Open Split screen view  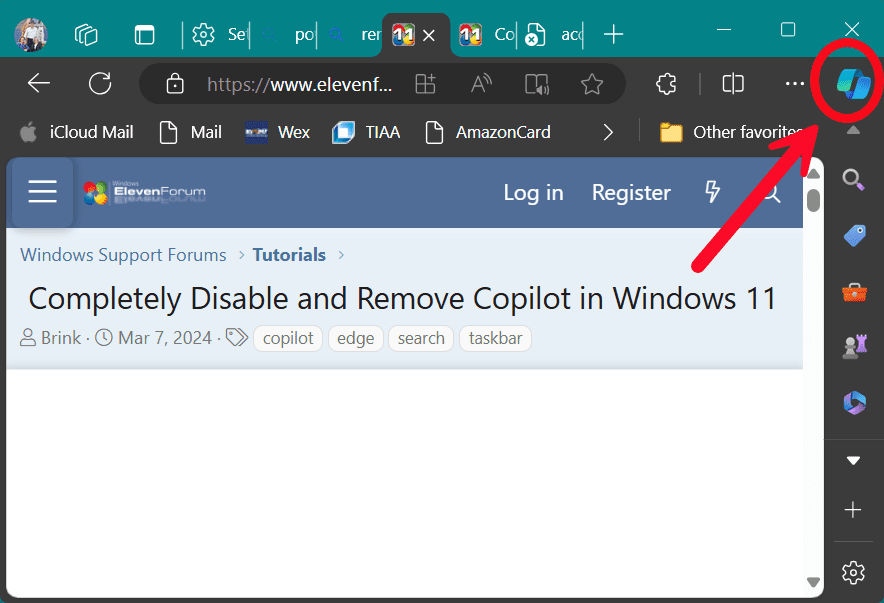(733, 84)
